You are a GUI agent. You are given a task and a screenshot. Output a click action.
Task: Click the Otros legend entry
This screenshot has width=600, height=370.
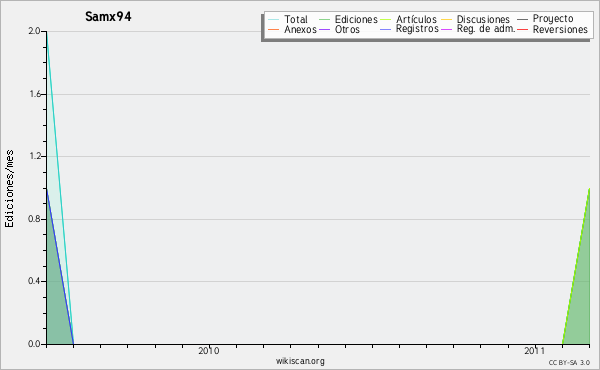pos(347,29)
